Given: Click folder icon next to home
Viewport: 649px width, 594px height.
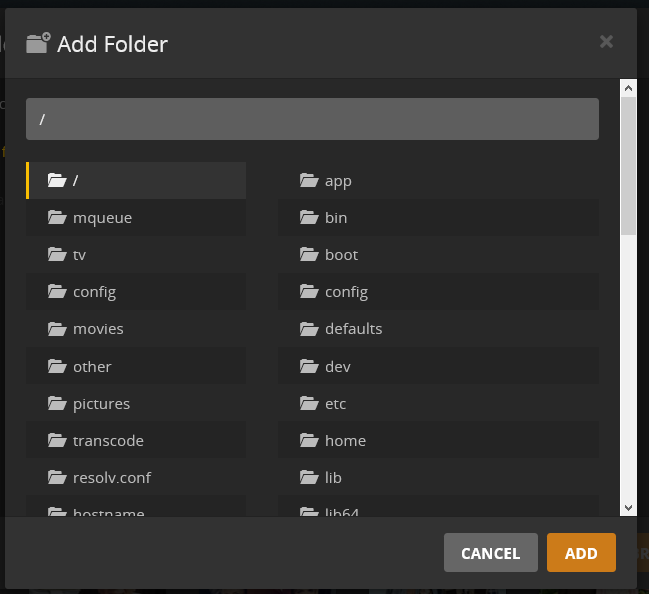Looking at the screenshot, I should tap(309, 440).
